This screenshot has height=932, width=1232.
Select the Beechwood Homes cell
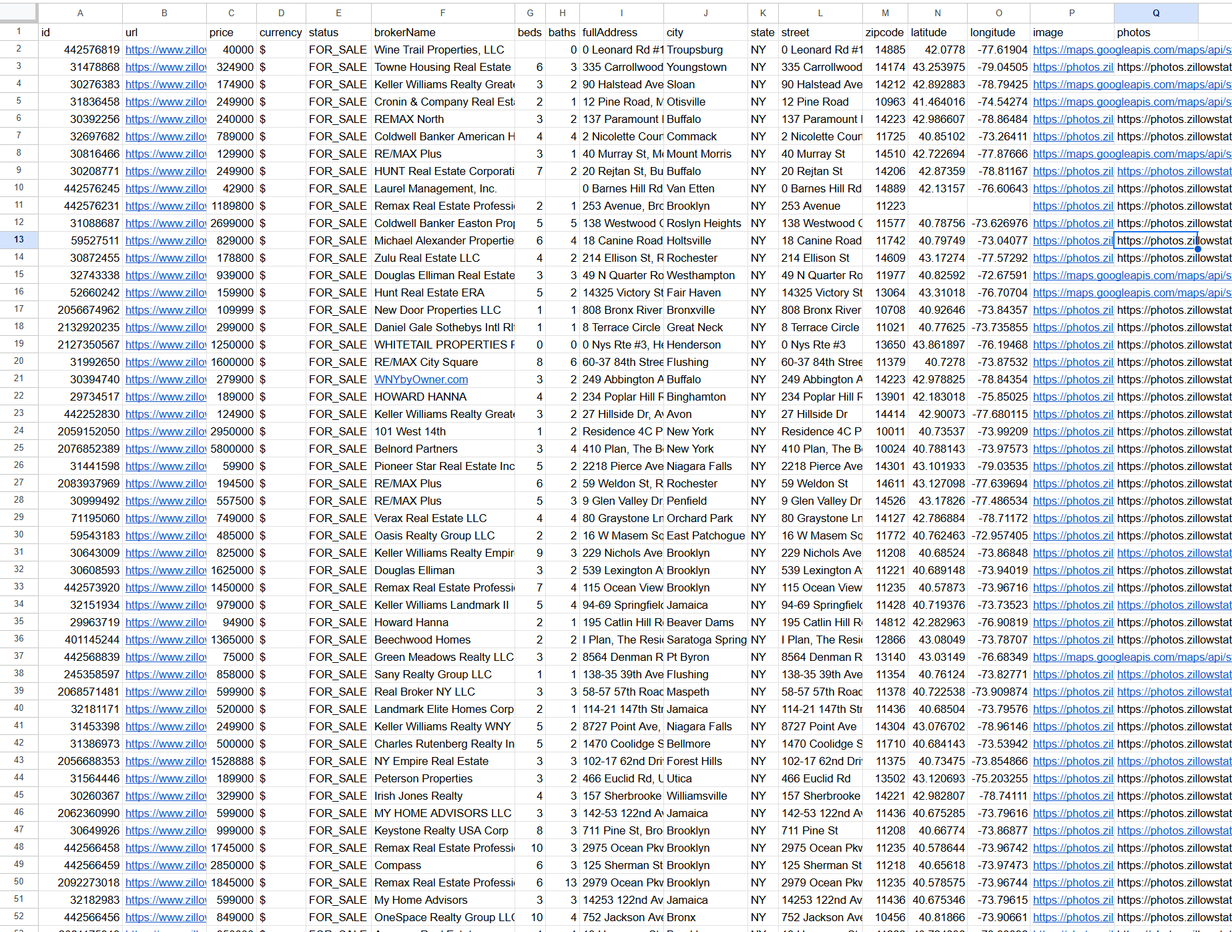[443, 640]
